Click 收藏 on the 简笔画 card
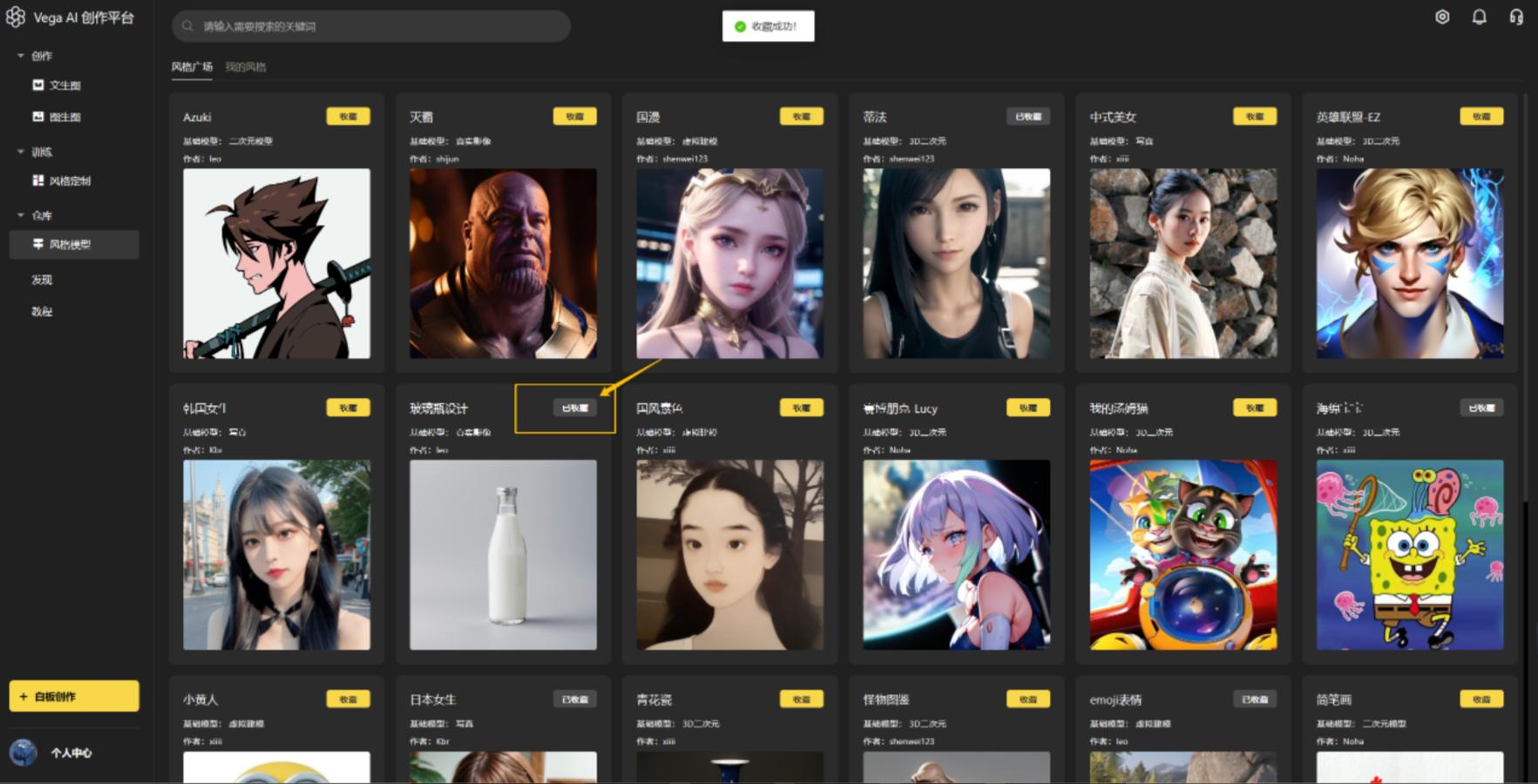This screenshot has height=784, width=1538. pos(1481,699)
